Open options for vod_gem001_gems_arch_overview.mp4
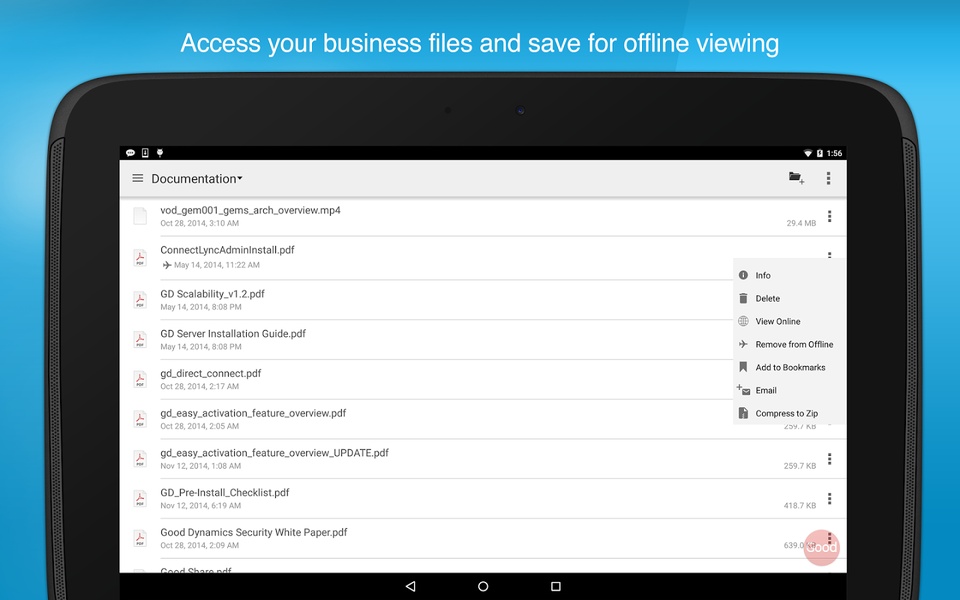The height and width of the screenshot is (600, 960). coord(830,216)
